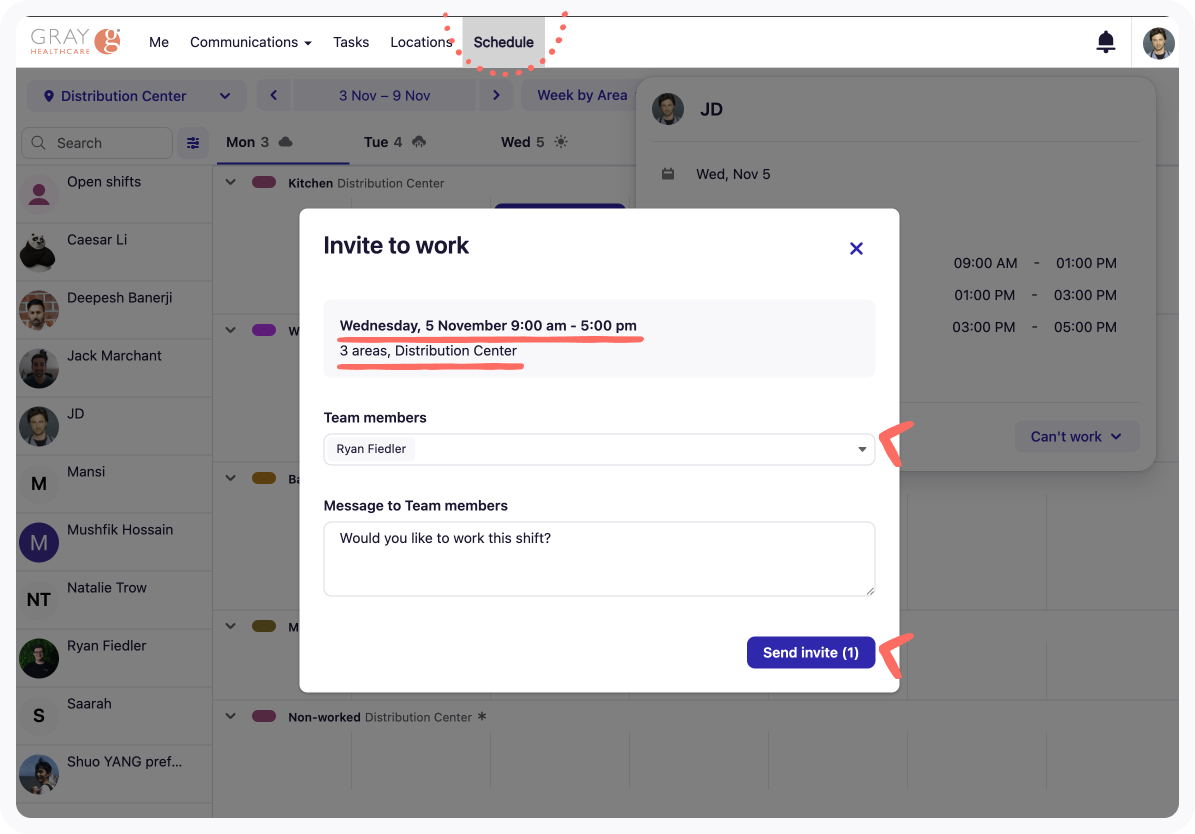Go to the previous week arrow
This screenshot has height=834, width=1195.
[x=273, y=96]
